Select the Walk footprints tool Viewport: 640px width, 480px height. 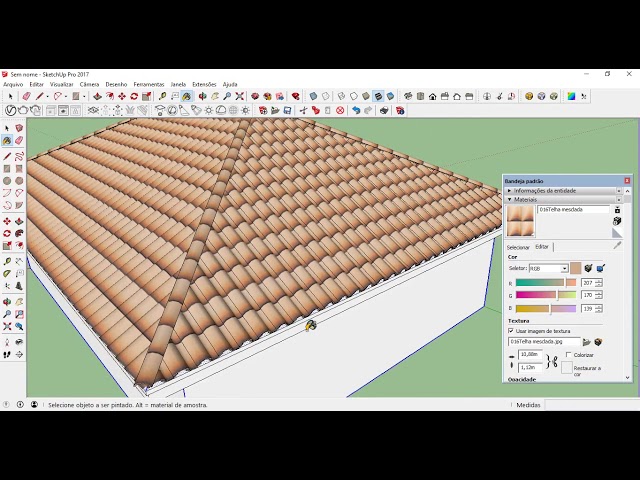(x=7, y=355)
